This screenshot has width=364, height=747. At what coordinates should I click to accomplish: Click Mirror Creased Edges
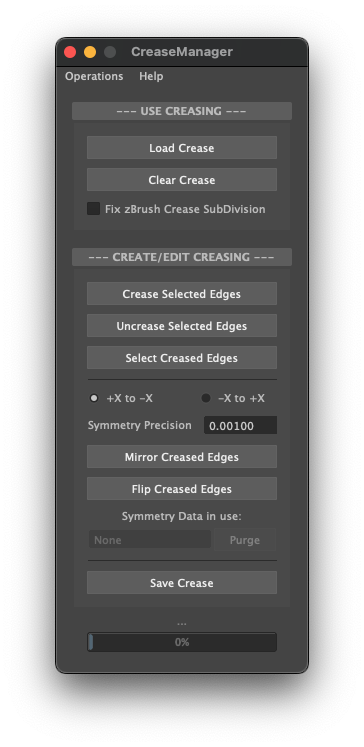point(182,457)
